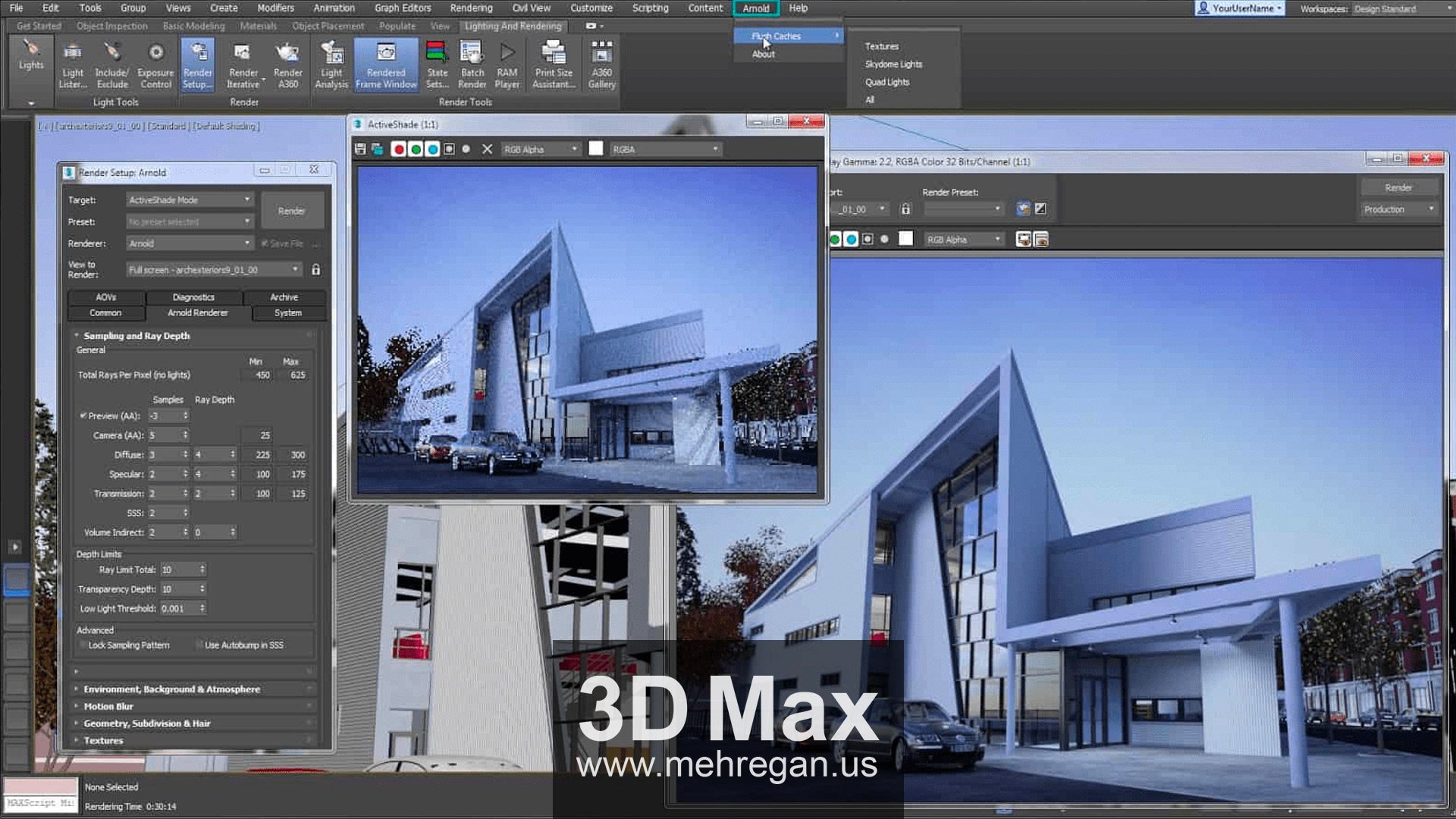1456x819 pixels.
Task: Click the Include/Exclude light tool
Action: pos(112,65)
